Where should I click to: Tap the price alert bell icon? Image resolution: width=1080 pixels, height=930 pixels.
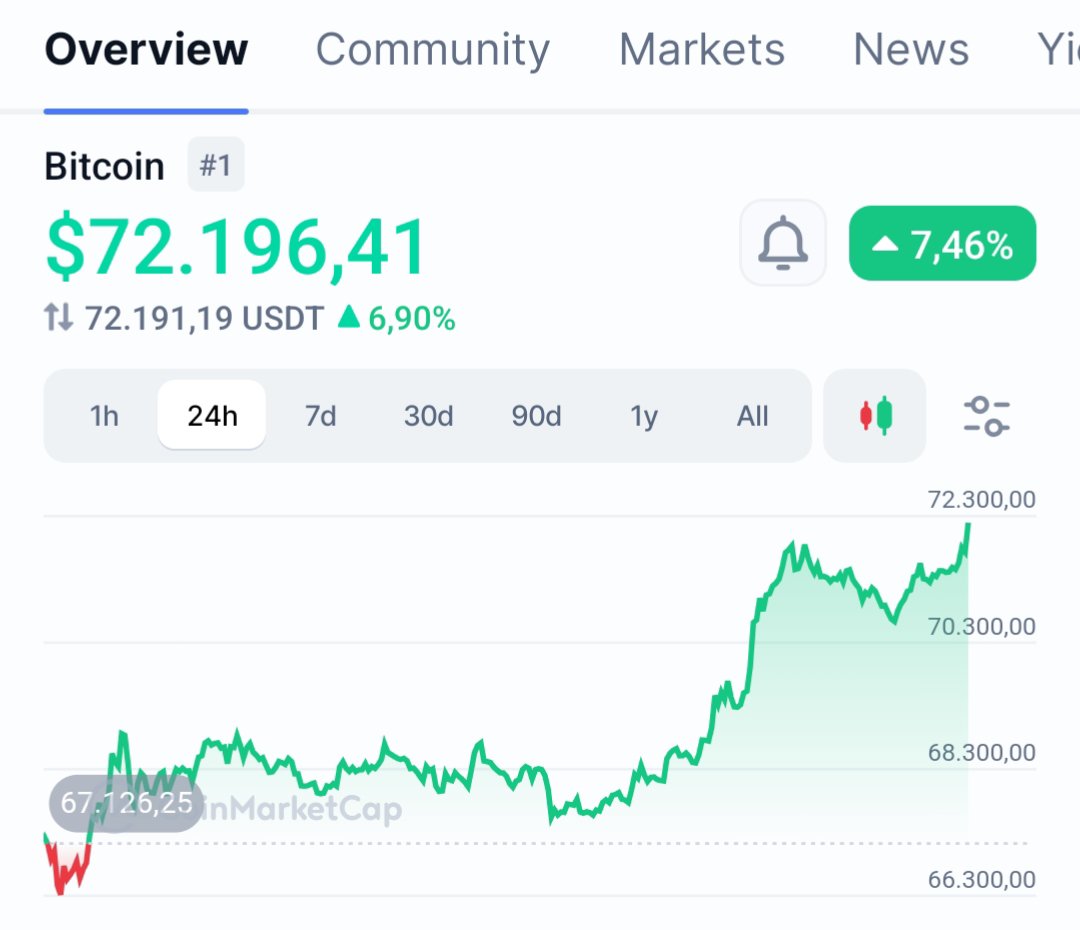[x=783, y=243]
